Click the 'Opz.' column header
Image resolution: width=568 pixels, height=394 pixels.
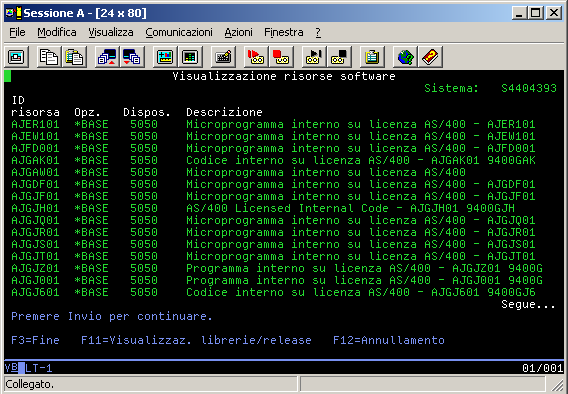tap(87, 112)
